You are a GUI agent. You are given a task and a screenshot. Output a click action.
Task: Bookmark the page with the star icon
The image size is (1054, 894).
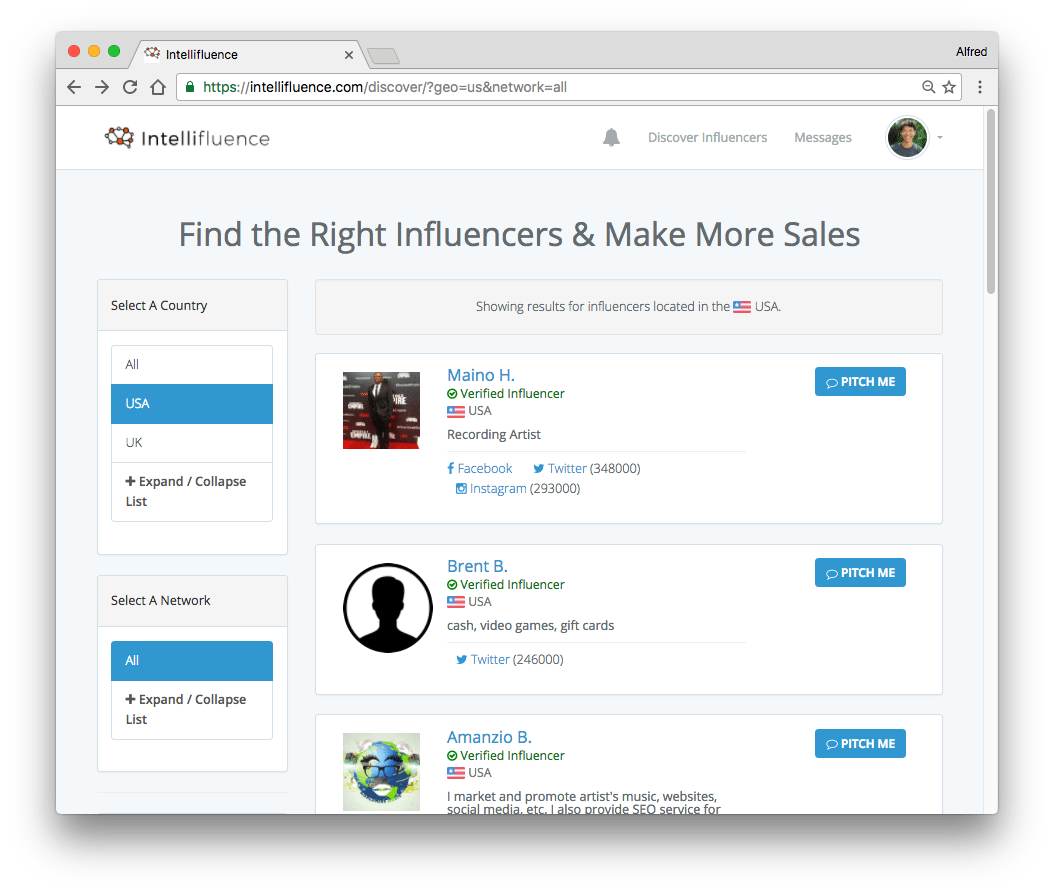coord(949,87)
